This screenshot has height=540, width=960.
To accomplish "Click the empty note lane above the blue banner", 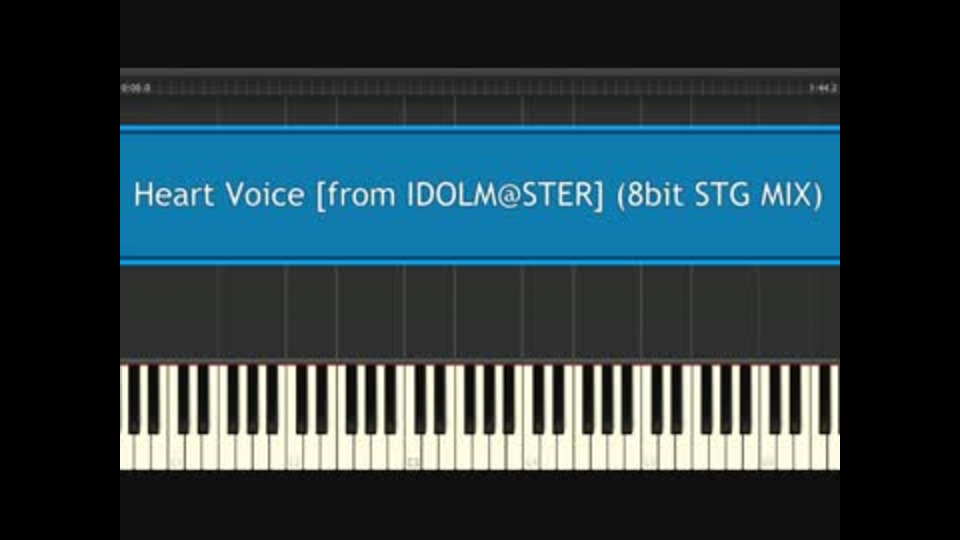I will click(480, 110).
